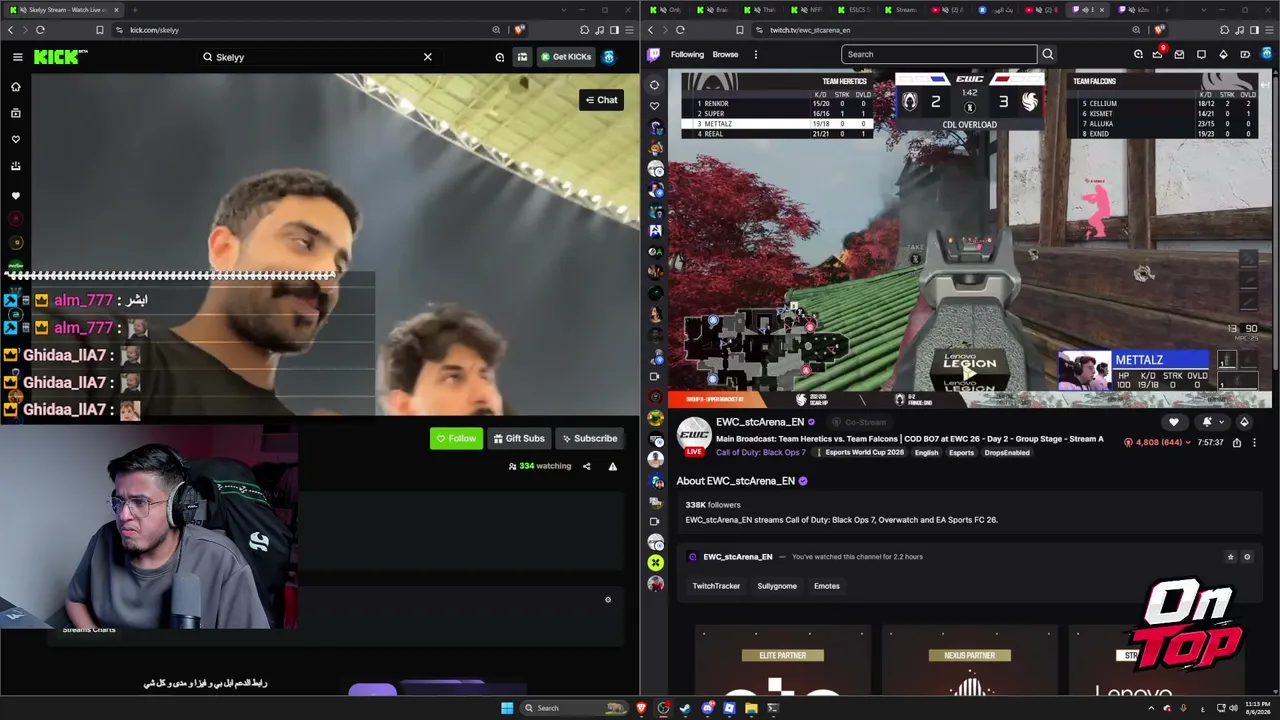Bookmark the kick.com page
1280x720 pixels.
(x=99, y=30)
